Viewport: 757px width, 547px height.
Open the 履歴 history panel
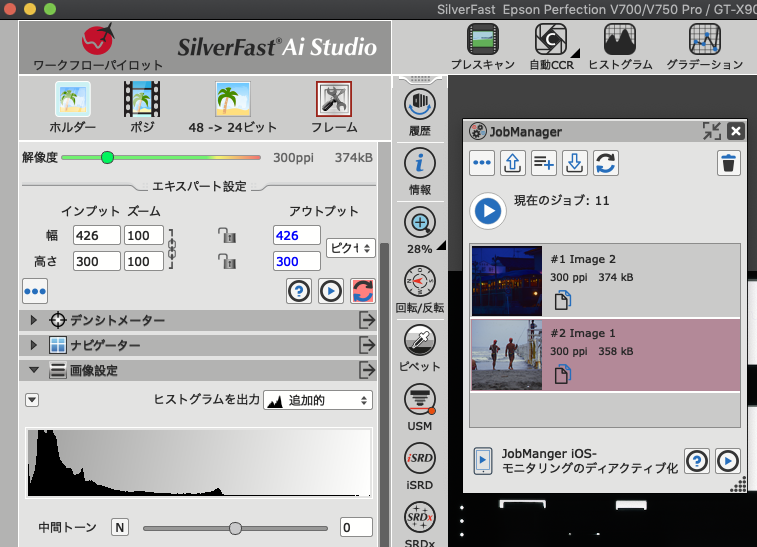[x=420, y=113]
